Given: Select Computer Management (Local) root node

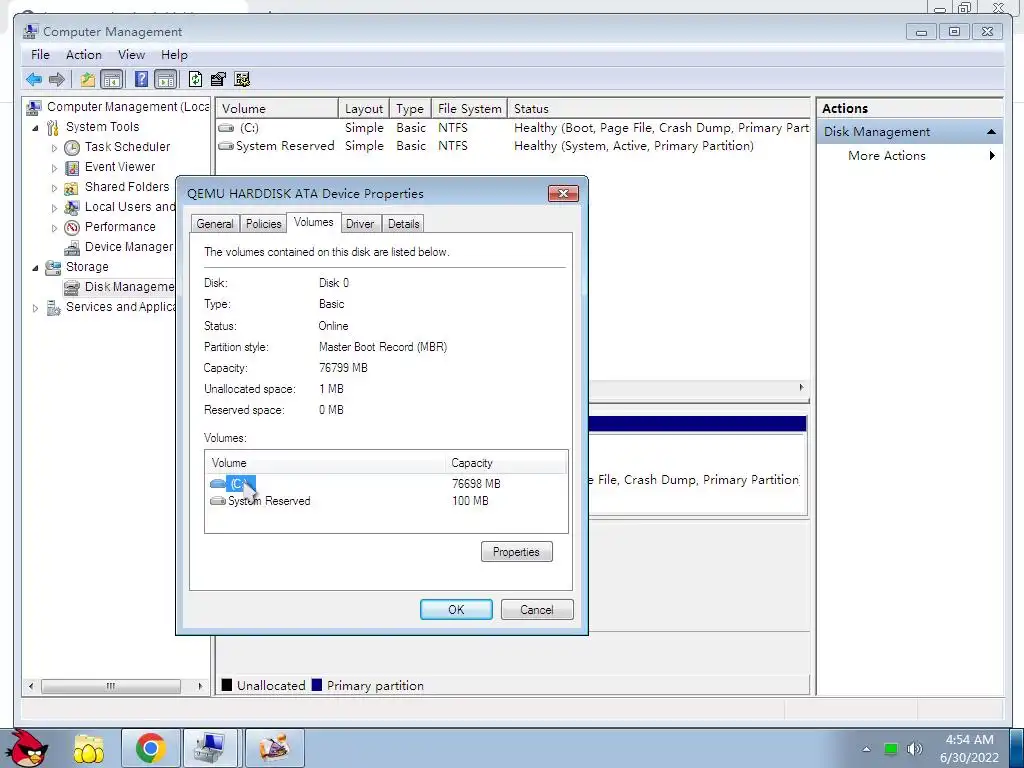Looking at the screenshot, I should [x=128, y=106].
